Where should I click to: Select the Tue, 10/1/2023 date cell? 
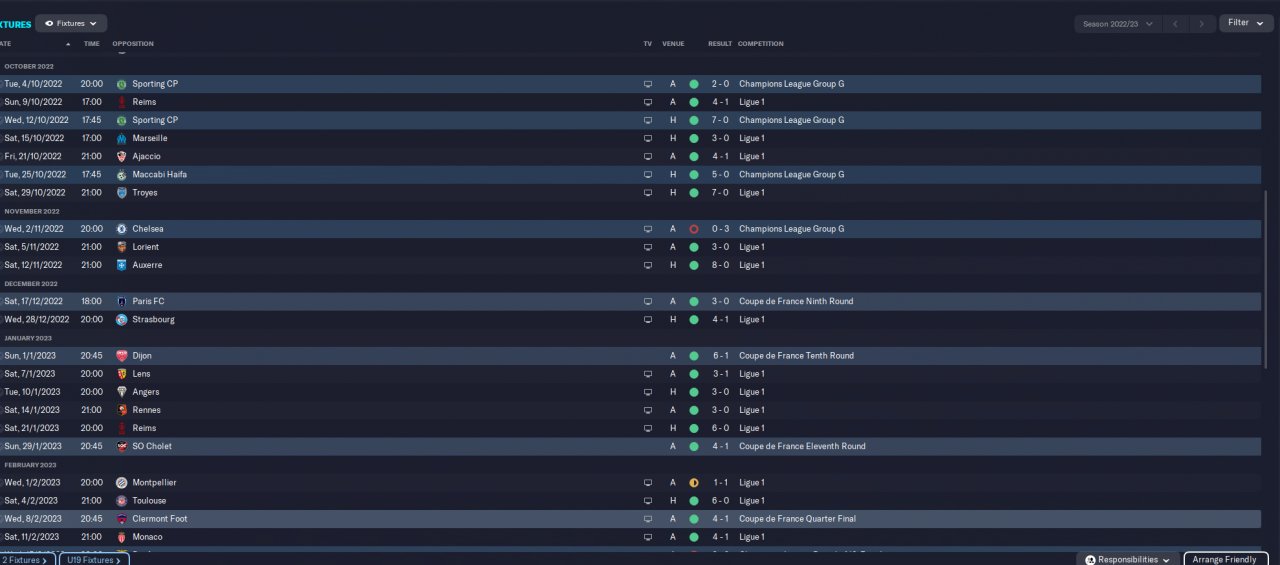coord(32,392)
